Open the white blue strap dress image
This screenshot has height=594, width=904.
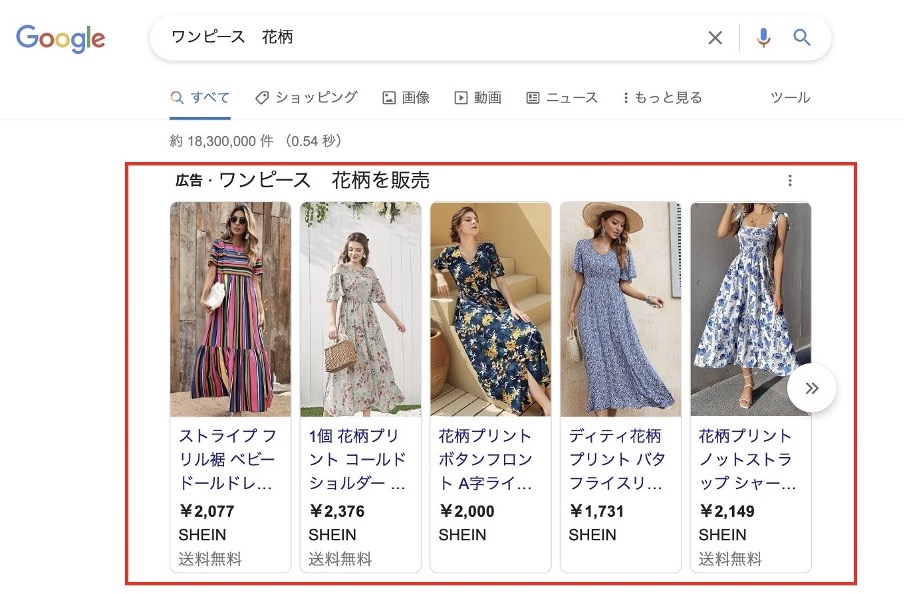[x=751, y=309]
